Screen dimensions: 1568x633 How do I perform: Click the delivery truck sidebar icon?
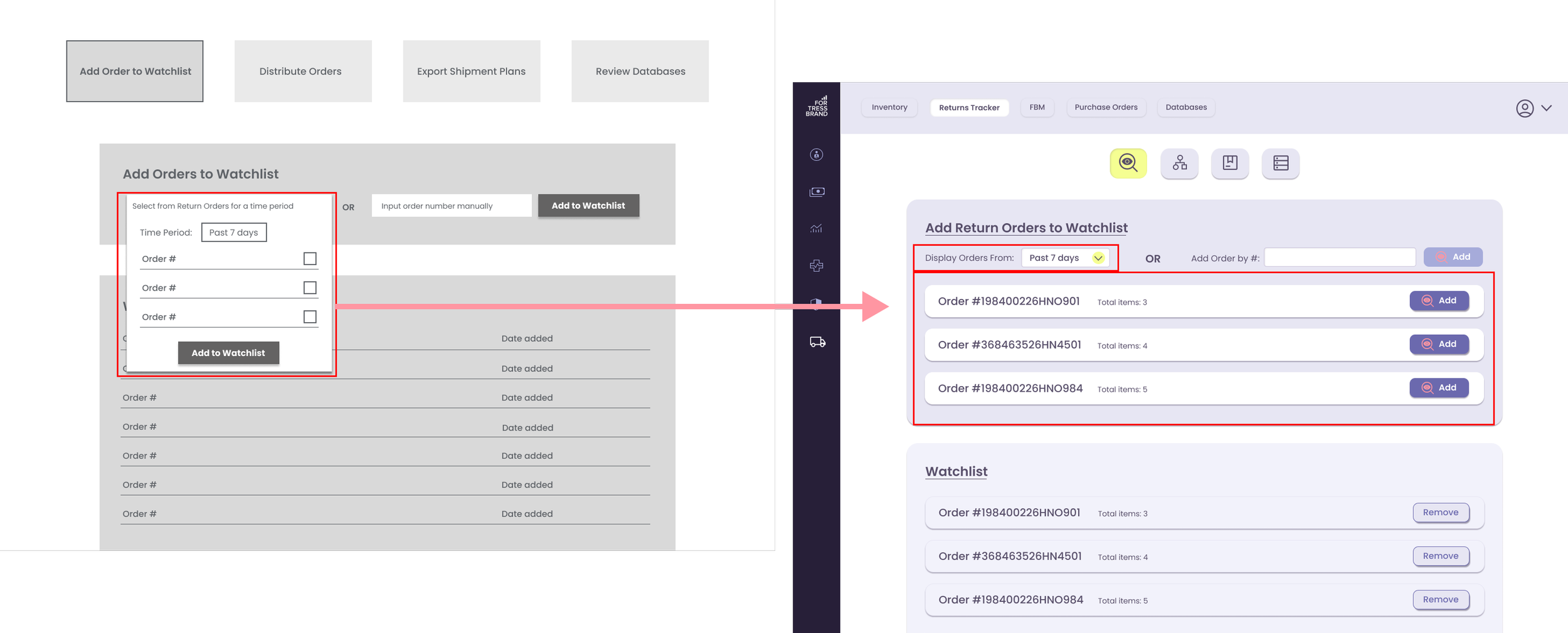pos(817,342)
